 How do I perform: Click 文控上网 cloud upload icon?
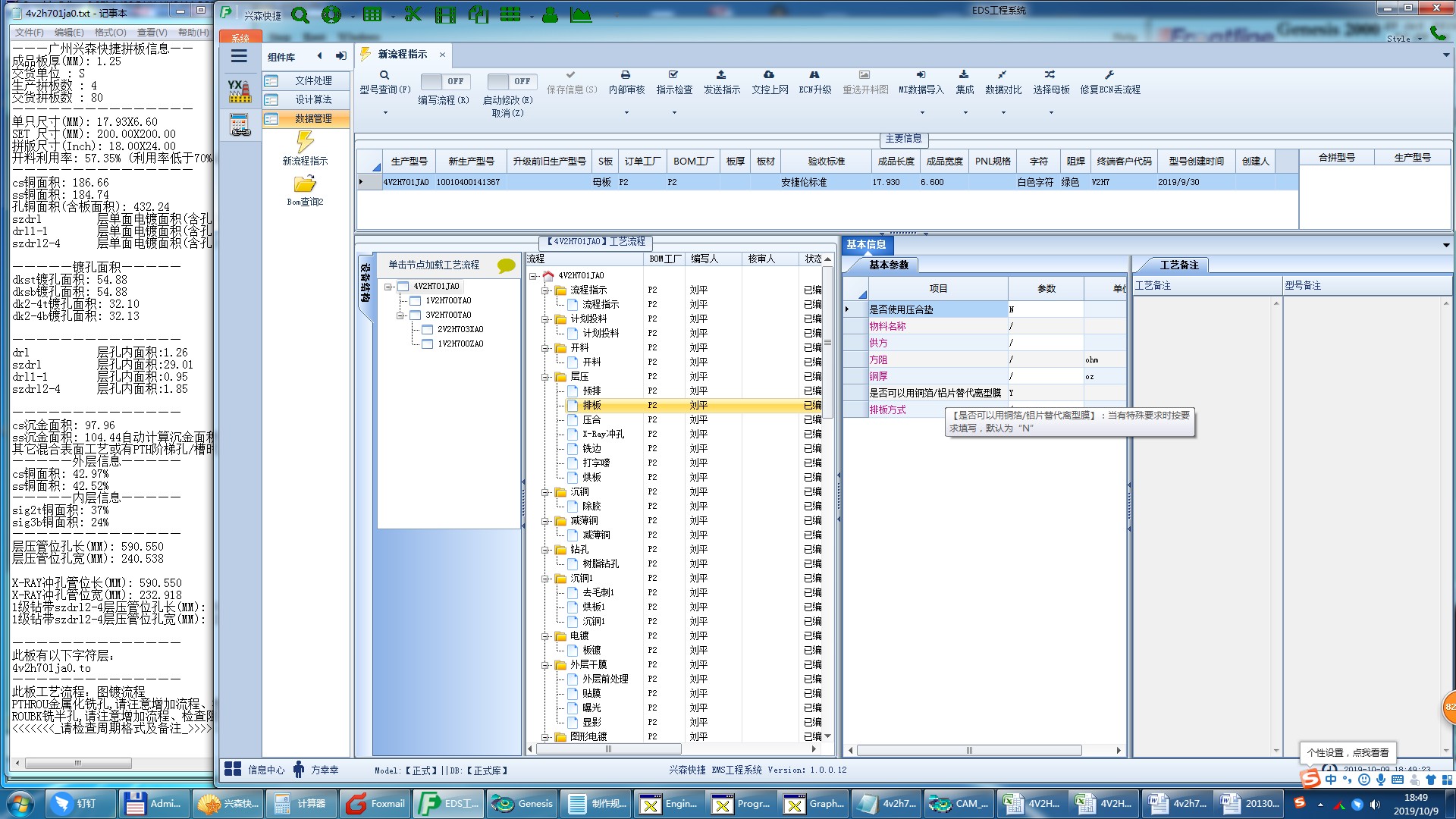769,75
